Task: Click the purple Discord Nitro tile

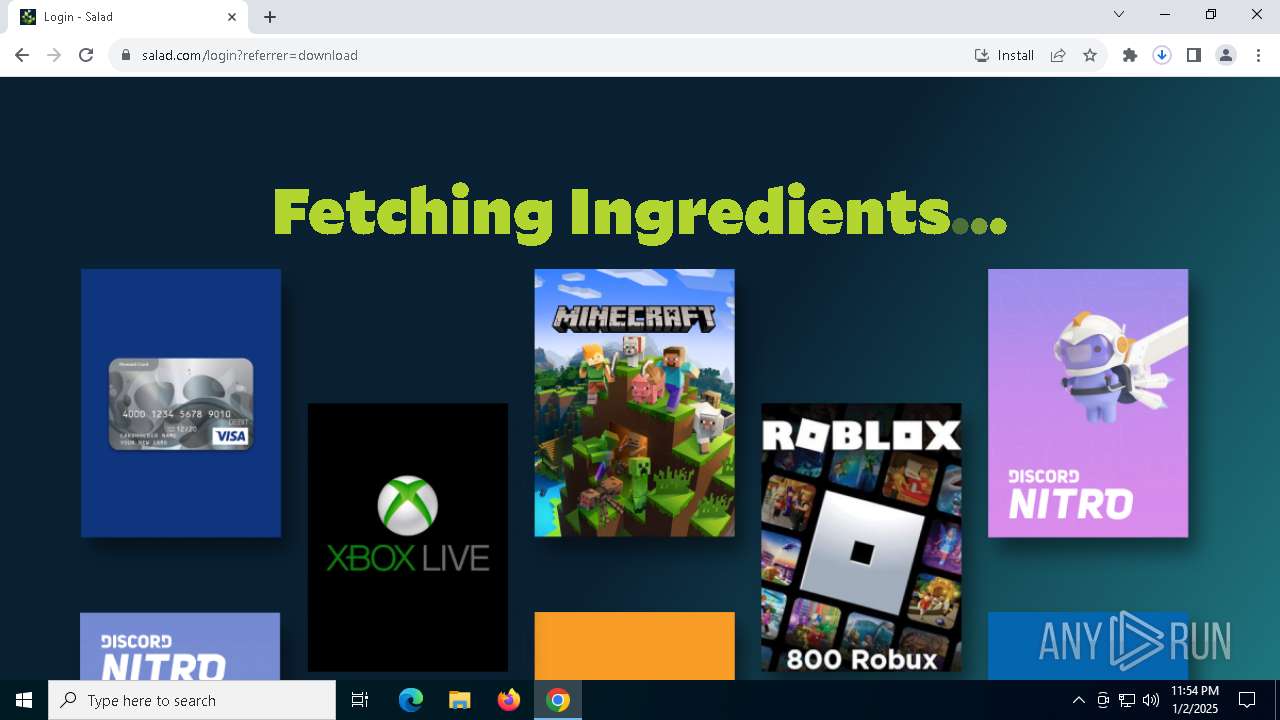Action: [x=1088, y=403]
